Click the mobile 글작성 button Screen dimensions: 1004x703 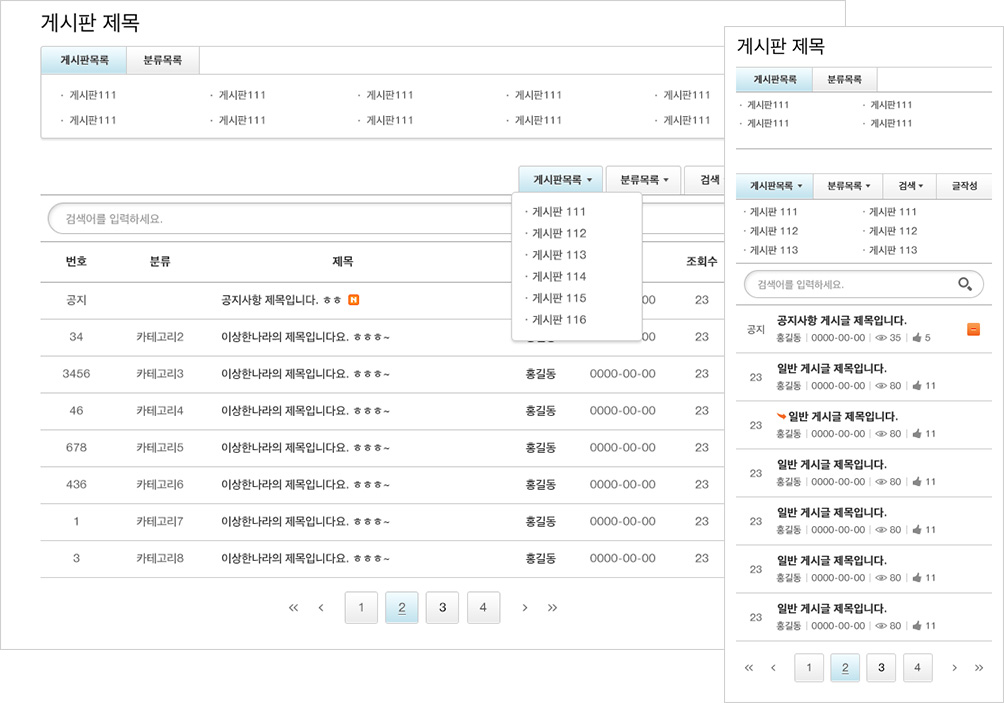964,186
